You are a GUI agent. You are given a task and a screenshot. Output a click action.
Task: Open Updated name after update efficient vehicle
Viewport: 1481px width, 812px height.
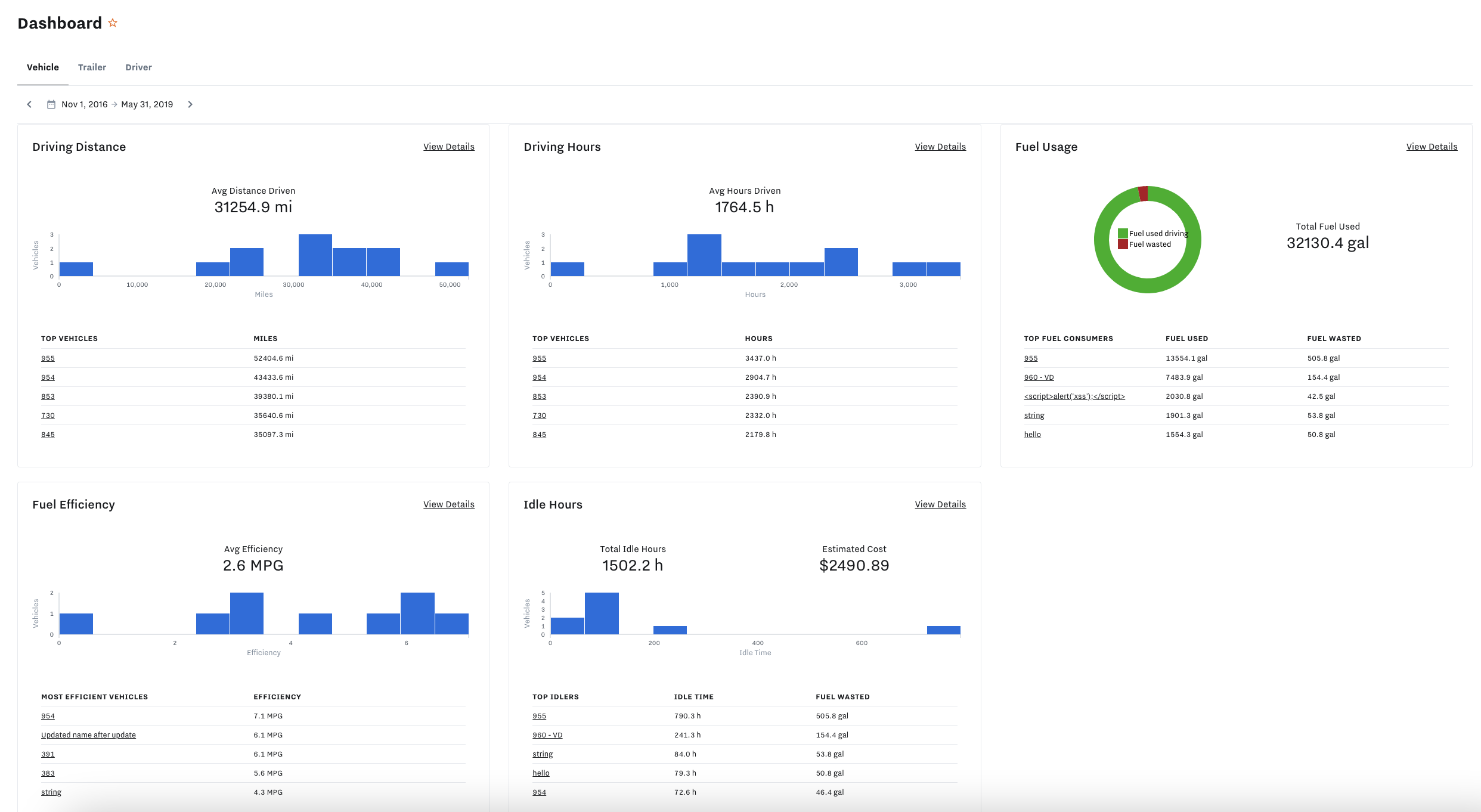[88, 734]
